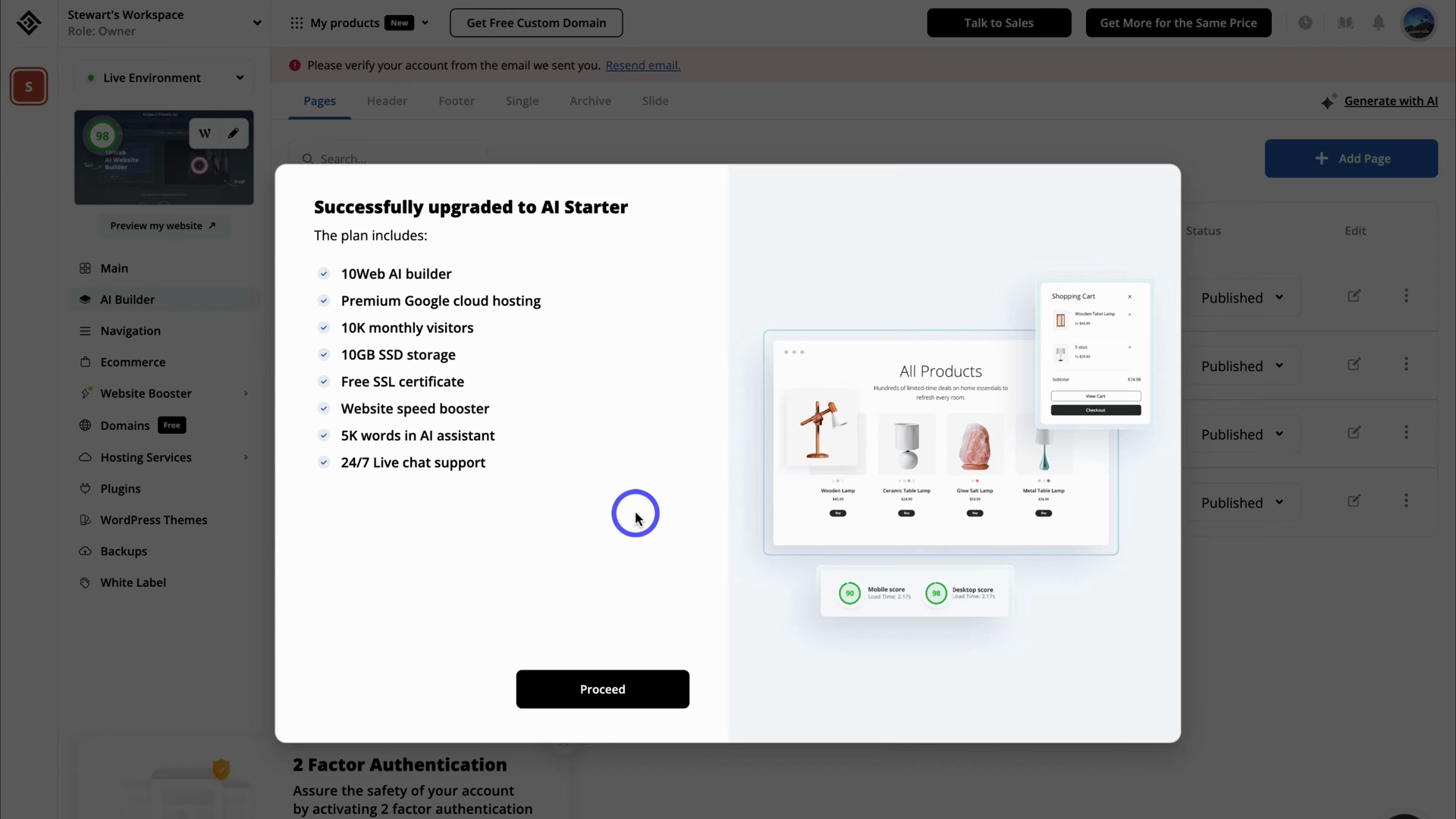Click the Resend email link
Viewport: 1456px width, 819px height.
pos(643,65)
